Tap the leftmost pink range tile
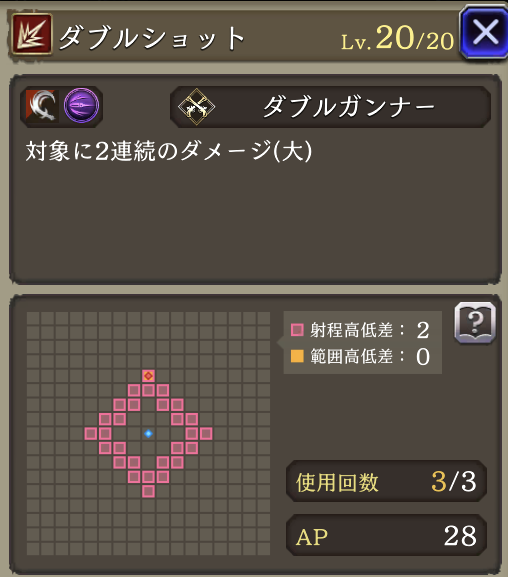The image size is (508, 577). 91,433
